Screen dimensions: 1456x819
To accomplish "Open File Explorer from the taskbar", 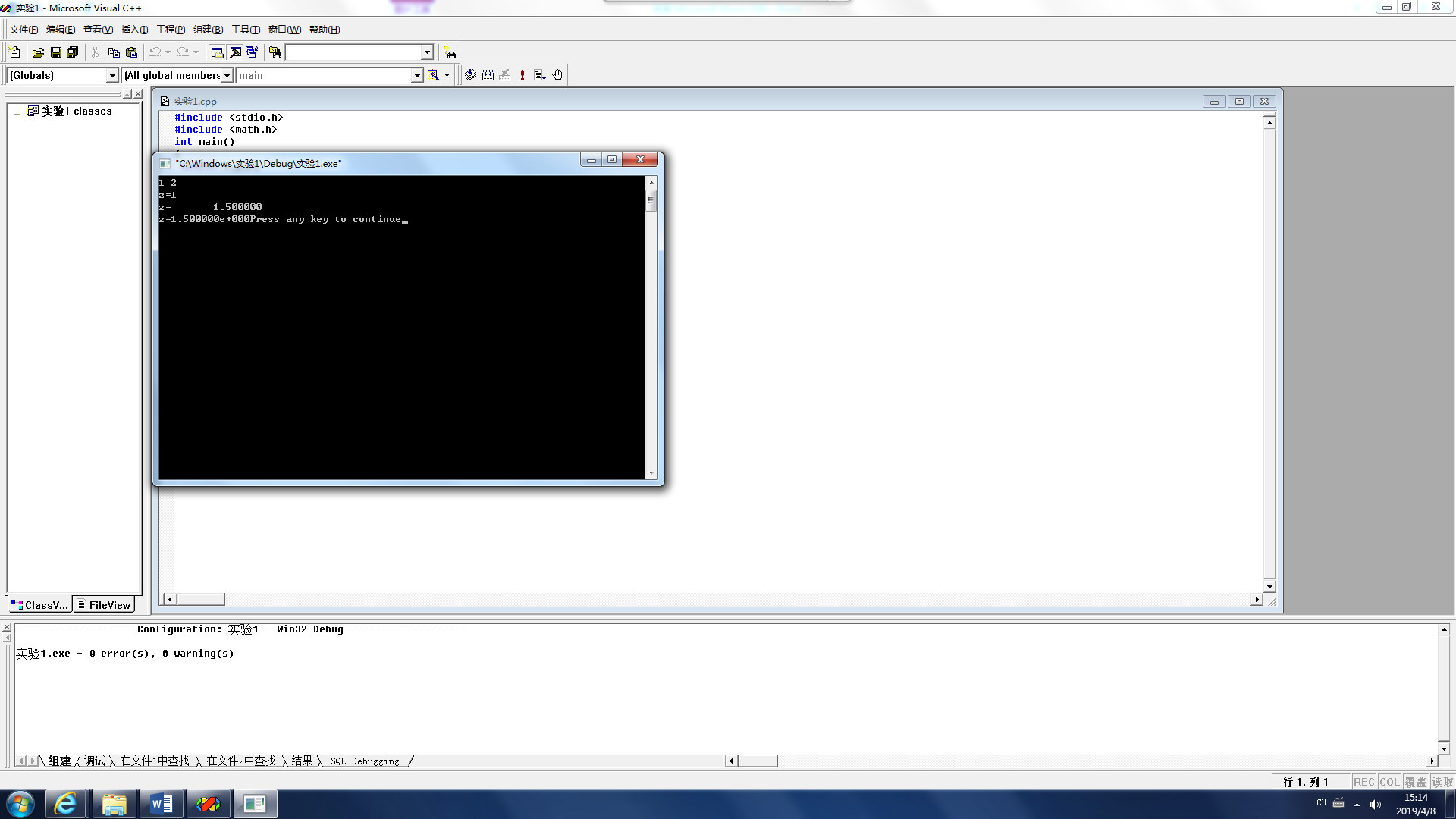I will [x=115, y=804].
